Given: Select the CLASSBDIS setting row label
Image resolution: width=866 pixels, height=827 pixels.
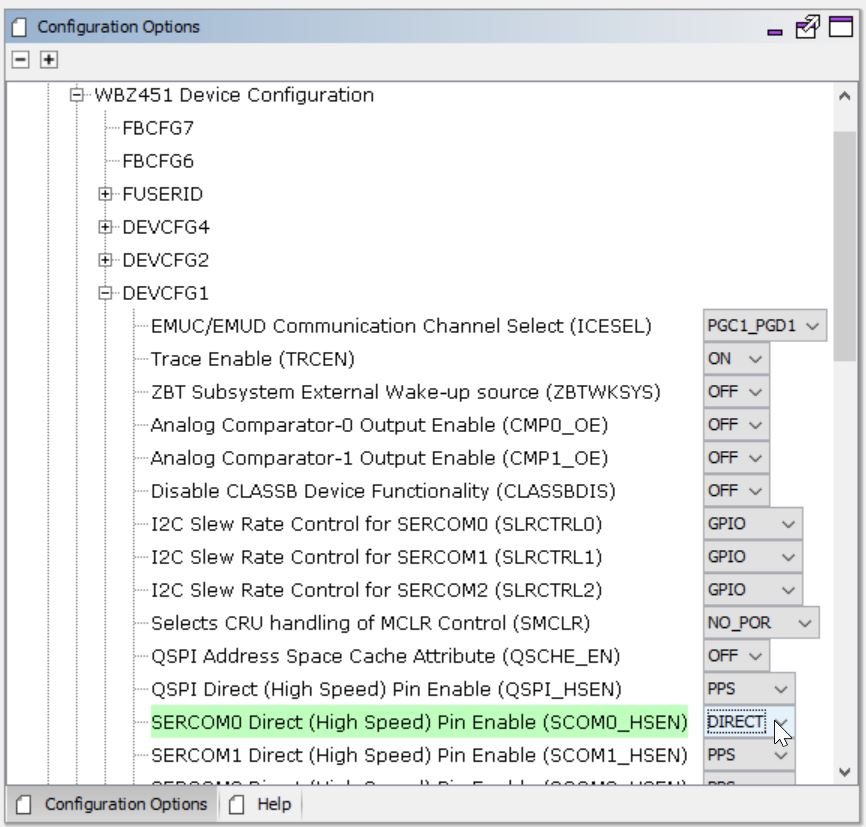Looking at the screenshot, I should [383, 491].
